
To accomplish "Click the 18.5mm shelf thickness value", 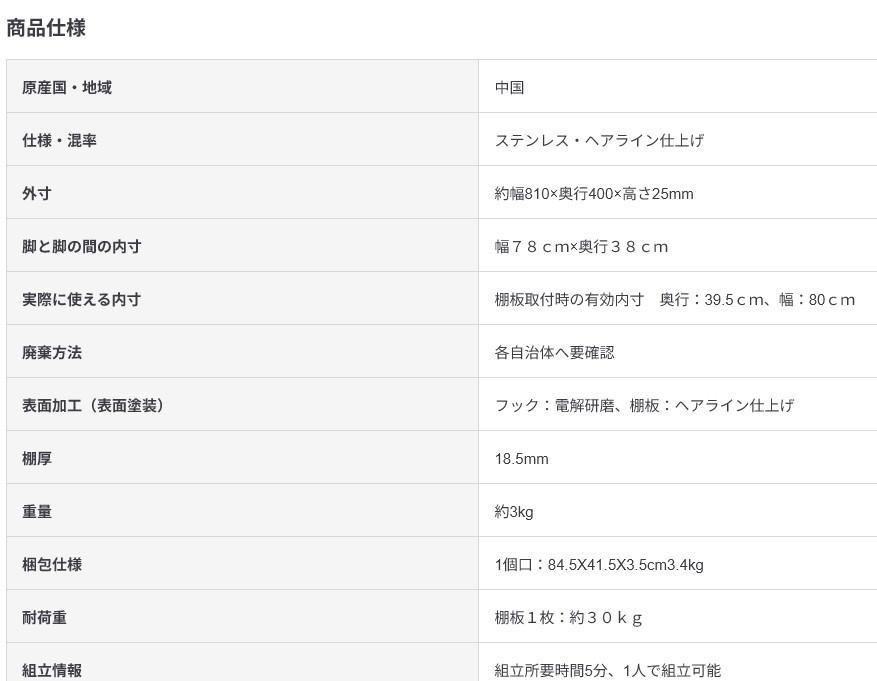I will coord(521,458).
